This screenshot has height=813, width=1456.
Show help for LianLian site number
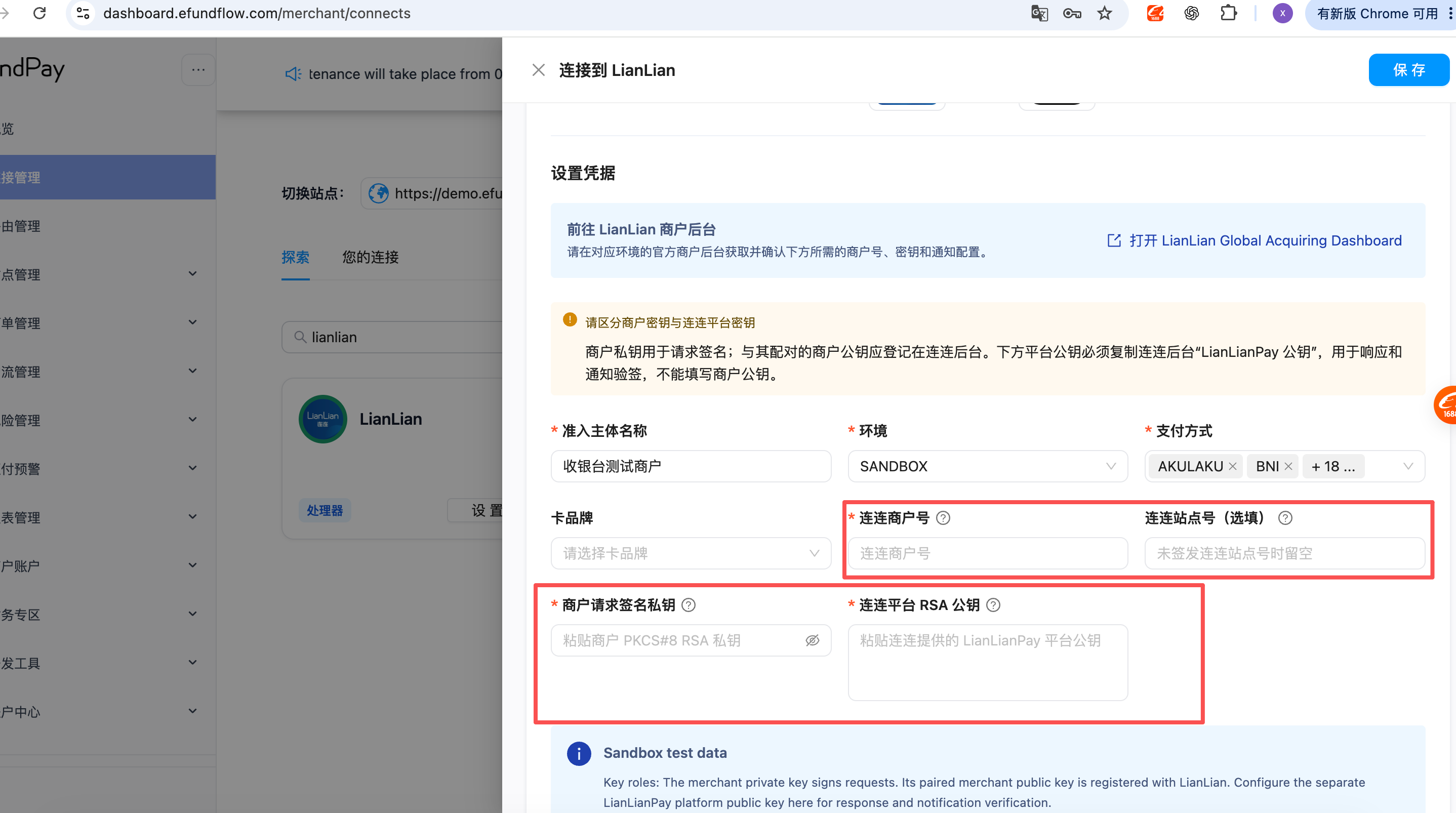[x=1285, y=518]
